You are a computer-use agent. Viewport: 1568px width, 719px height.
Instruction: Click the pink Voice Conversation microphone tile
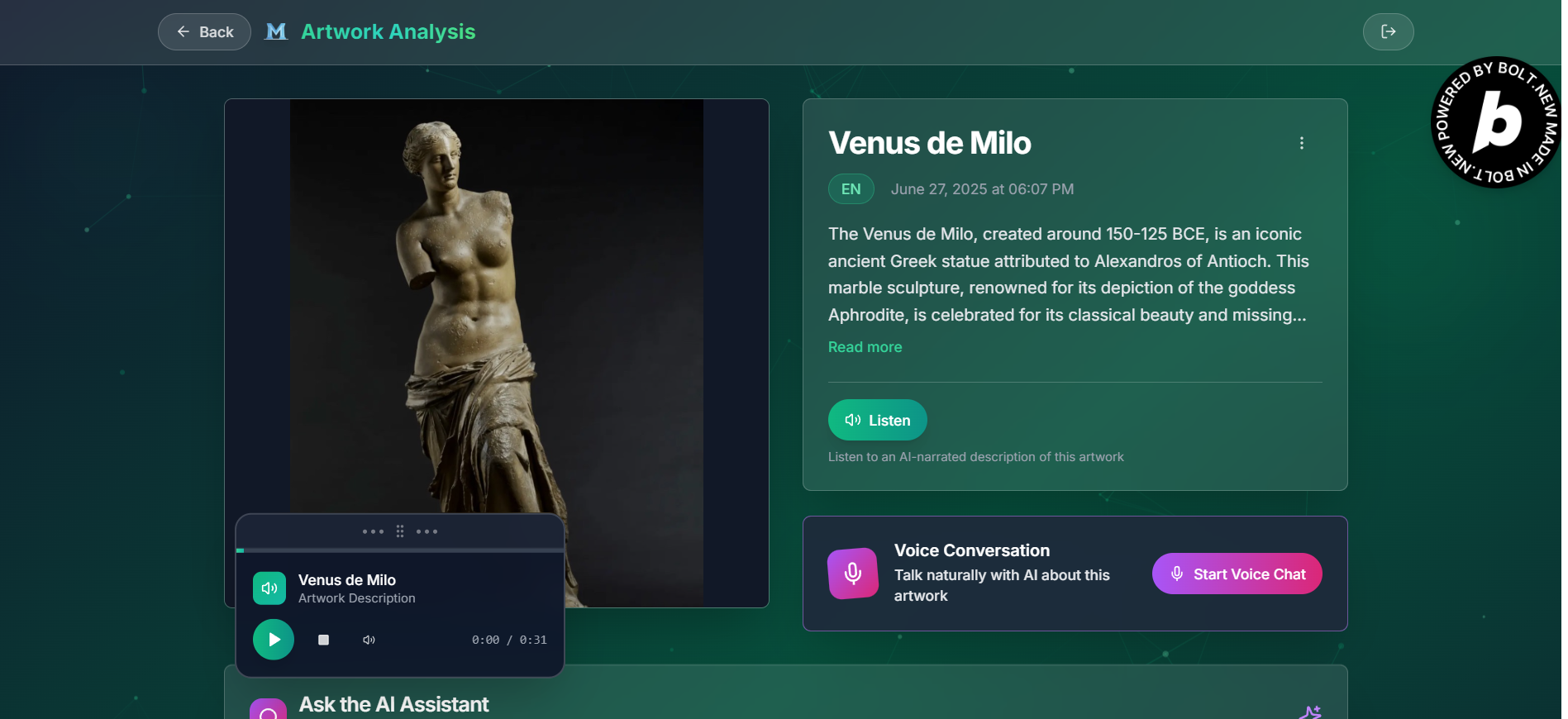pyautogui.click(x=853, y=574)
